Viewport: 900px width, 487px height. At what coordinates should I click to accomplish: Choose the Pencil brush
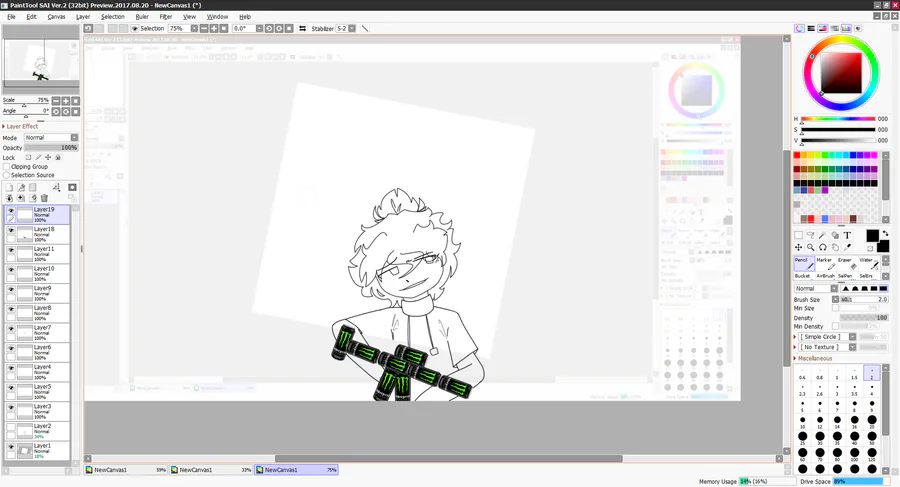click(804, 264)
